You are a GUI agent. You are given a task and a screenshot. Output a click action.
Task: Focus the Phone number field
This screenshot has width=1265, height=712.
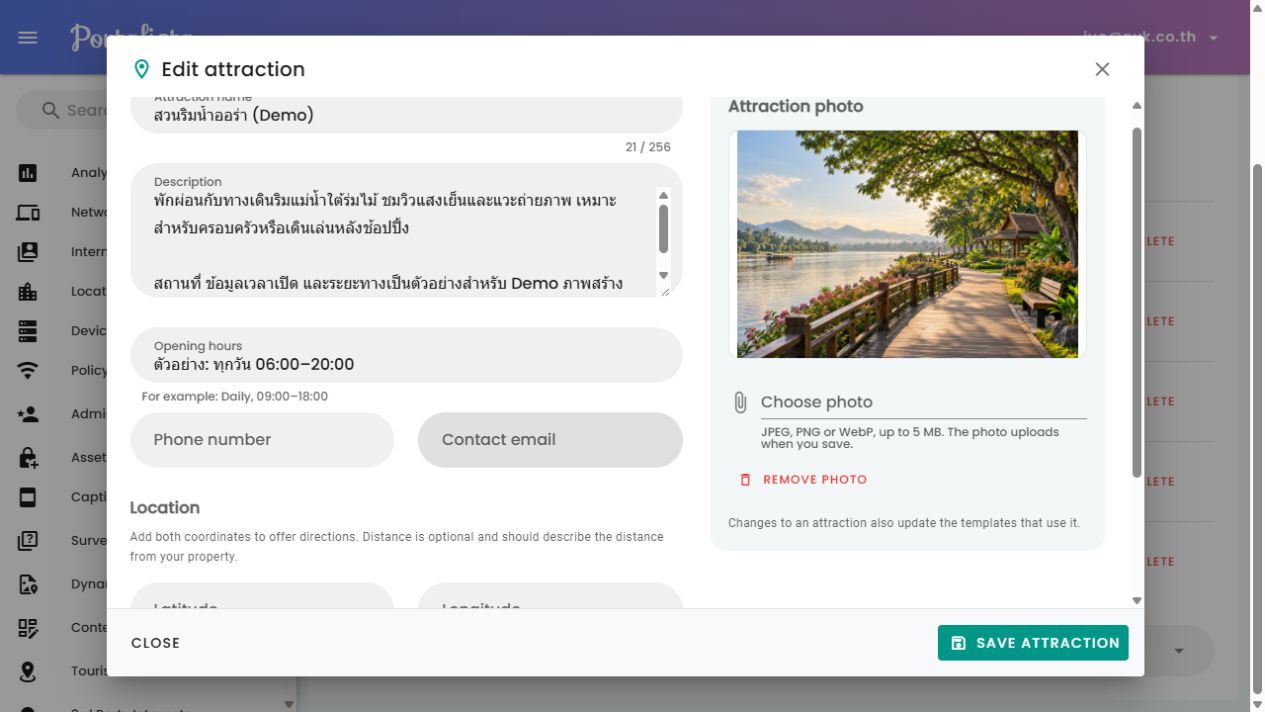263,440
